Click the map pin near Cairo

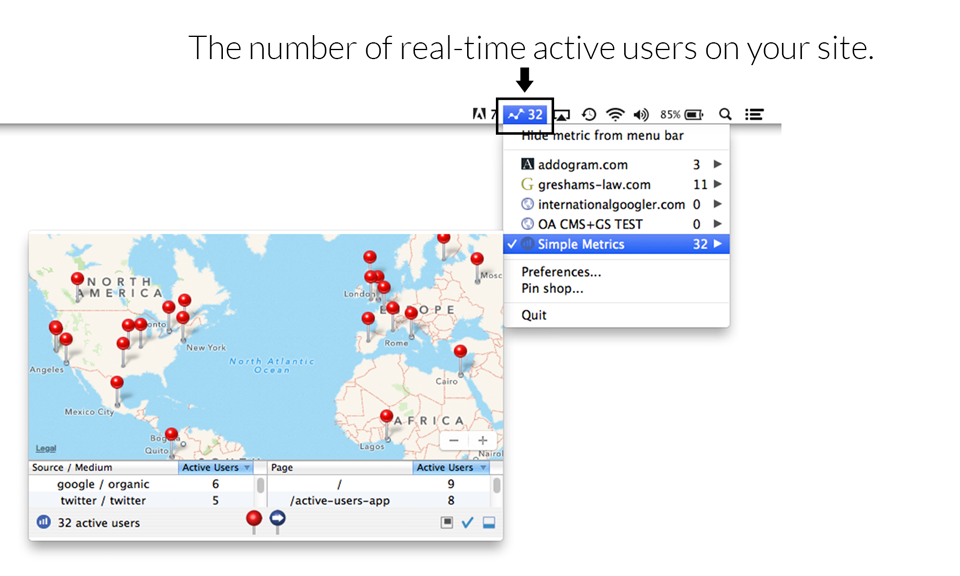point(460,352)
